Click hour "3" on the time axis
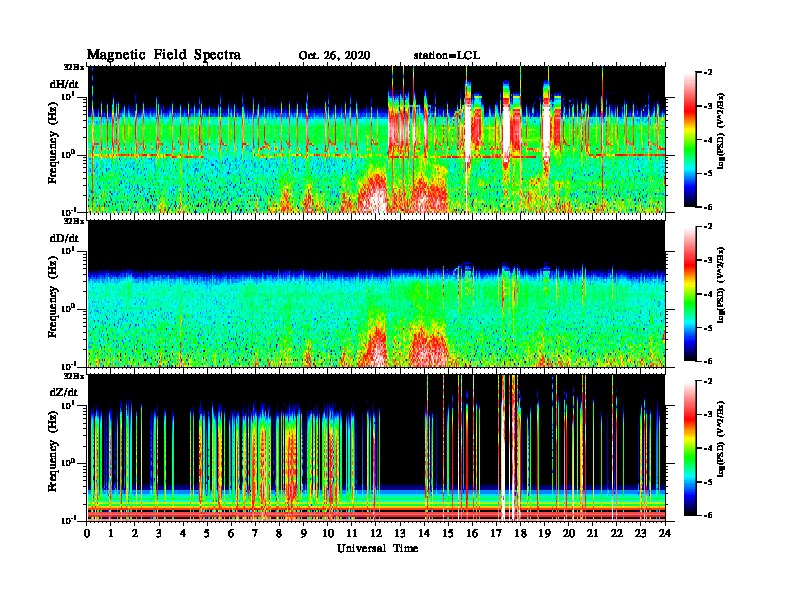Screen dimensions: 792x612 tap(159, 533)
